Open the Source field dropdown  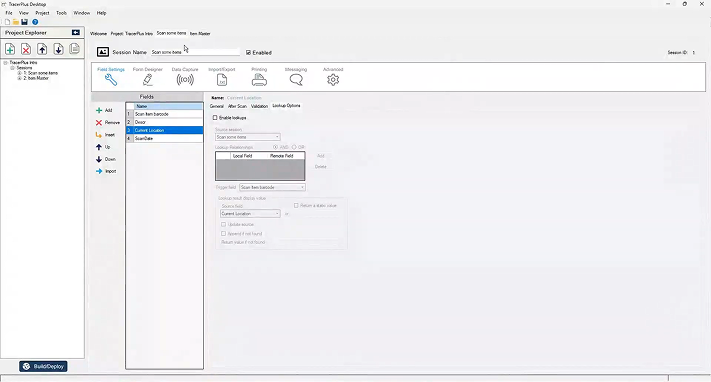250,213
